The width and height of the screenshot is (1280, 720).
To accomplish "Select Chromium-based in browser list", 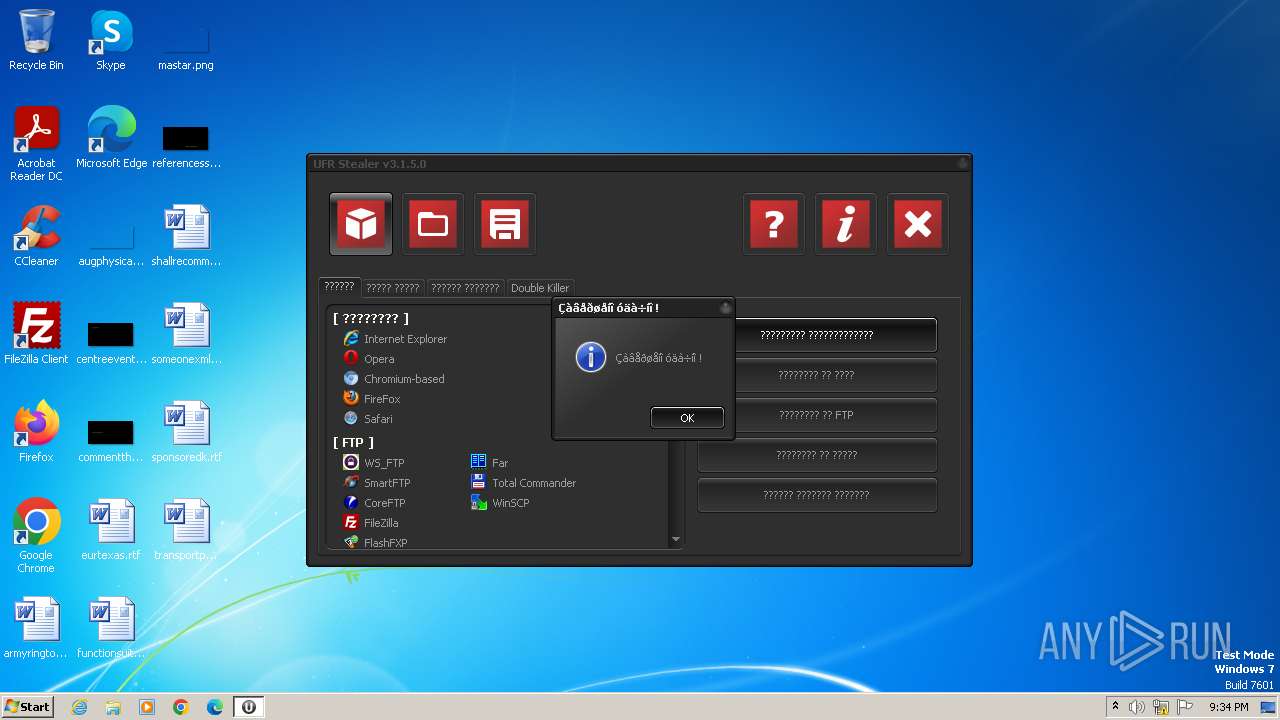I will (x=394, y=379).
